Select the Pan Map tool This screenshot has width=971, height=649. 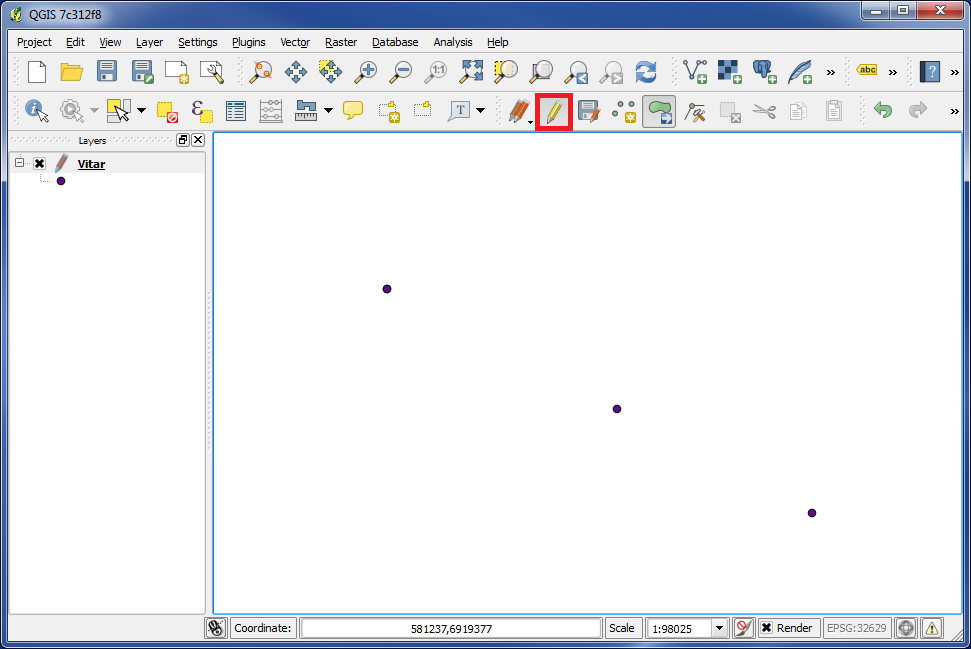tap(296, 72)
